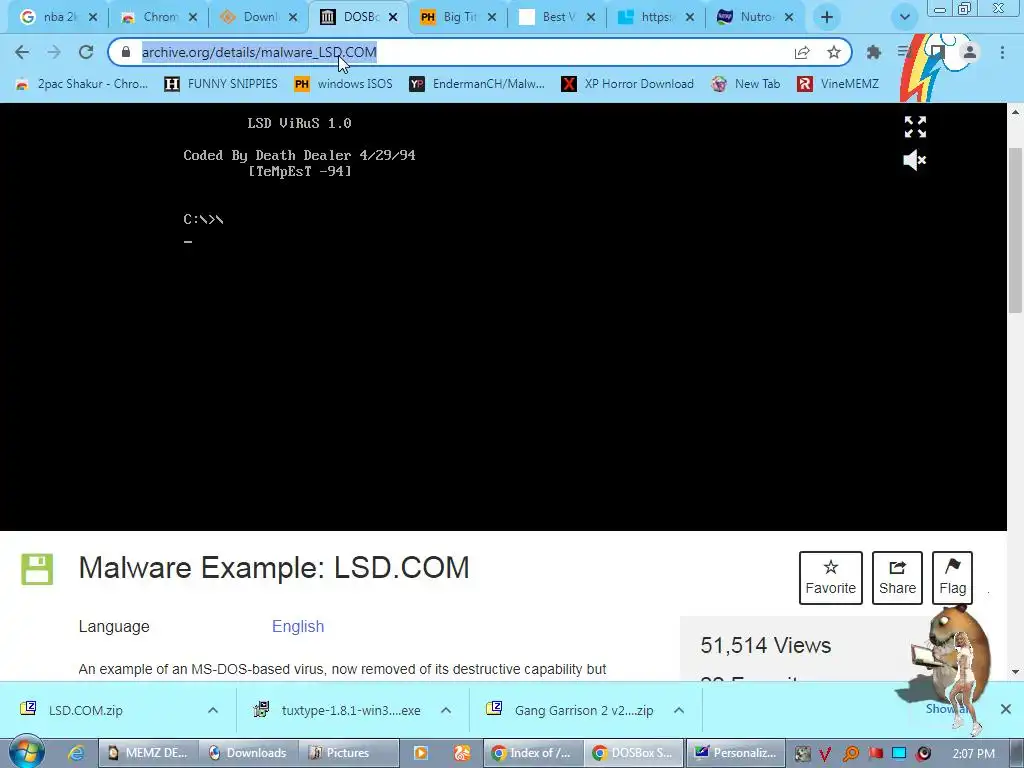Click the vertical scrollbar thumb
The height and width of the screenshot is (768, 1024).
1016,231
